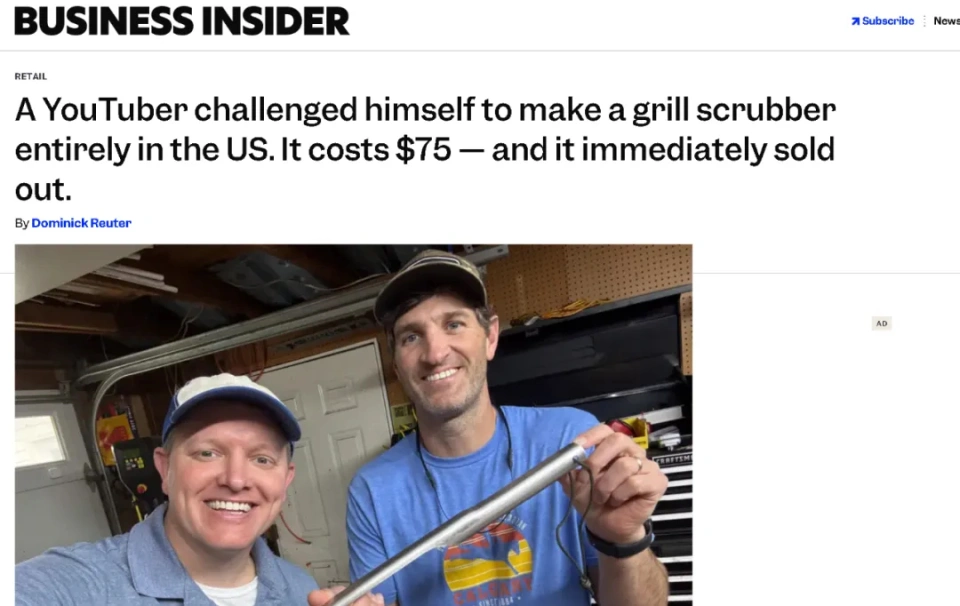Click the grill scrubber article headline
The image size is (960, 606).
pyautogui.click(x=425, y=149)
